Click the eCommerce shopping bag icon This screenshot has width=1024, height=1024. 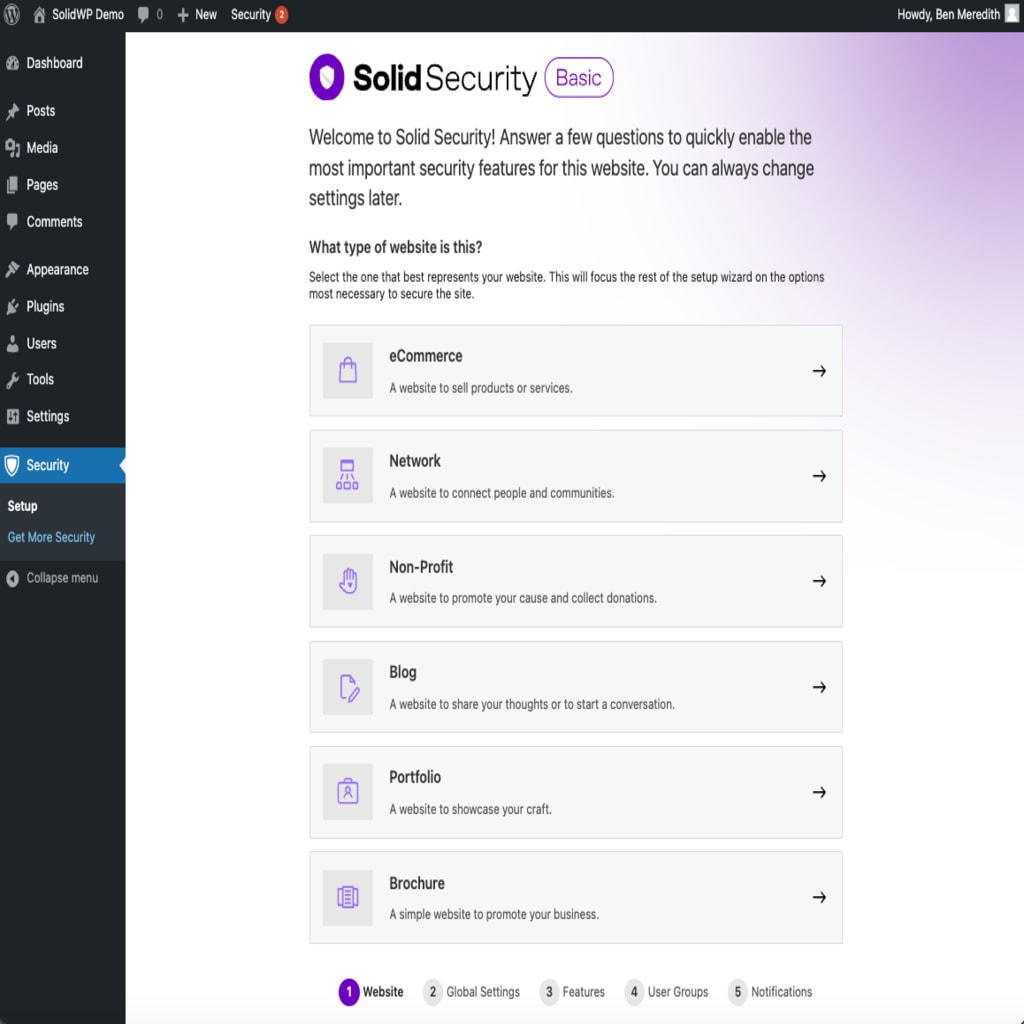348,370
